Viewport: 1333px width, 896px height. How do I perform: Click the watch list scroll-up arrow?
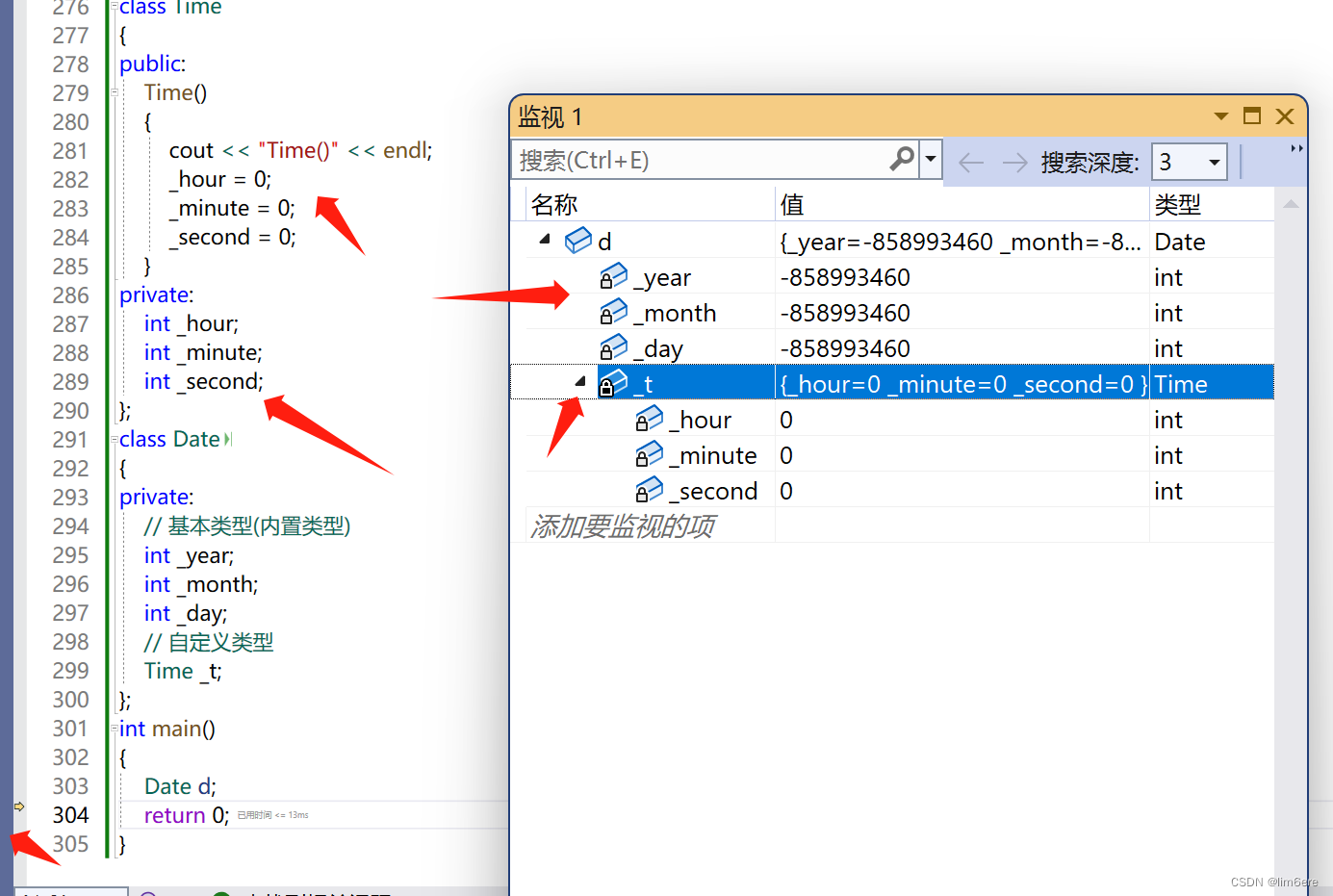pos(1292,203)
